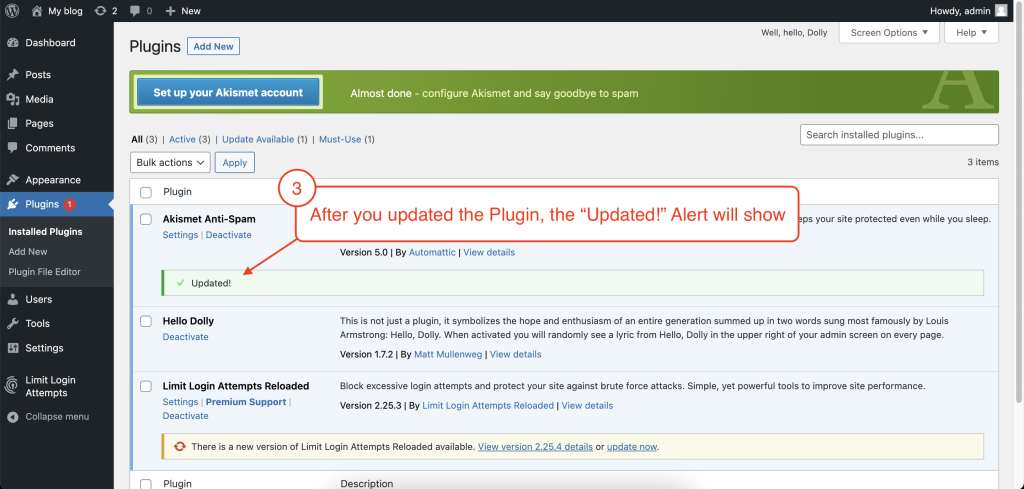Expand the Screen Options panel
1024x489 pixels.
click(x=889, y=33)
